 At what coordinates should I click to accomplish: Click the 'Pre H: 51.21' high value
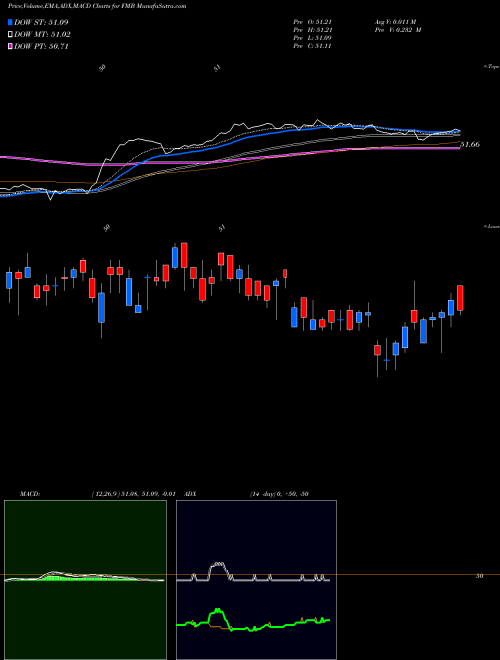click(x=312, y=30)
